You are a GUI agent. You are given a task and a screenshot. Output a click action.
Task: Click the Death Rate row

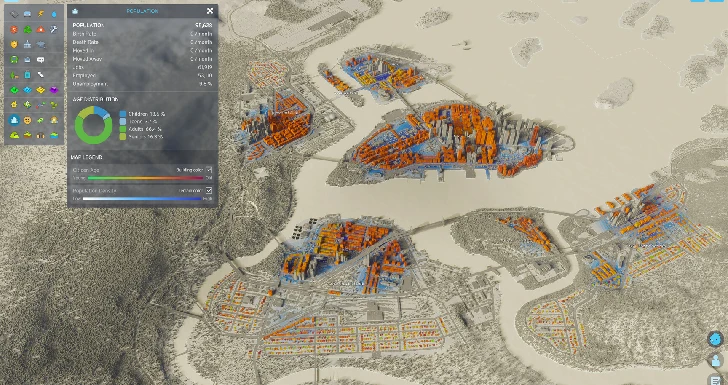point(143,42)
